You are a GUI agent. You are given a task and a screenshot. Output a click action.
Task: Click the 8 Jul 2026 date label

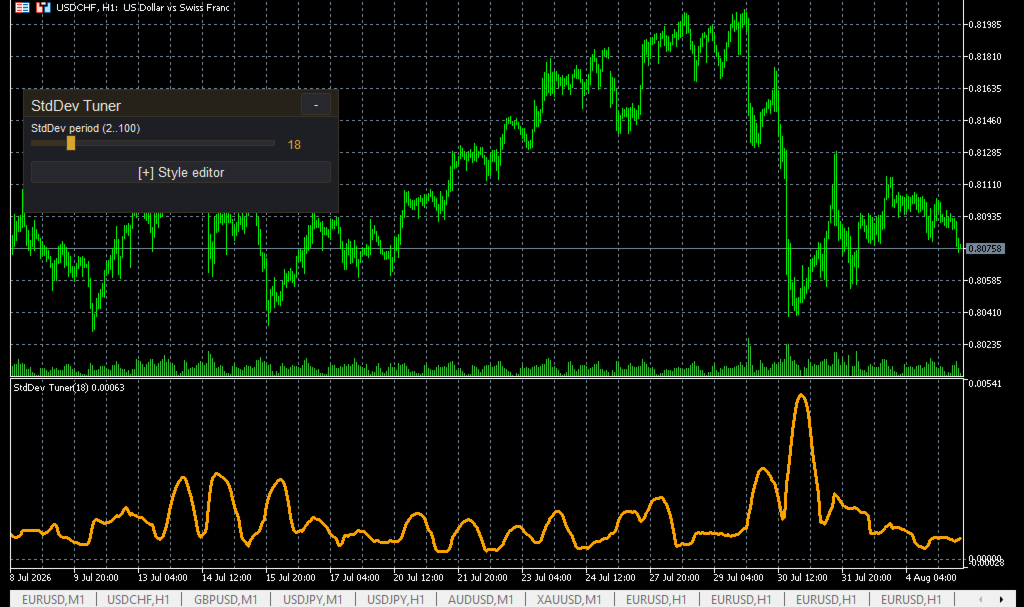point(31,578)
